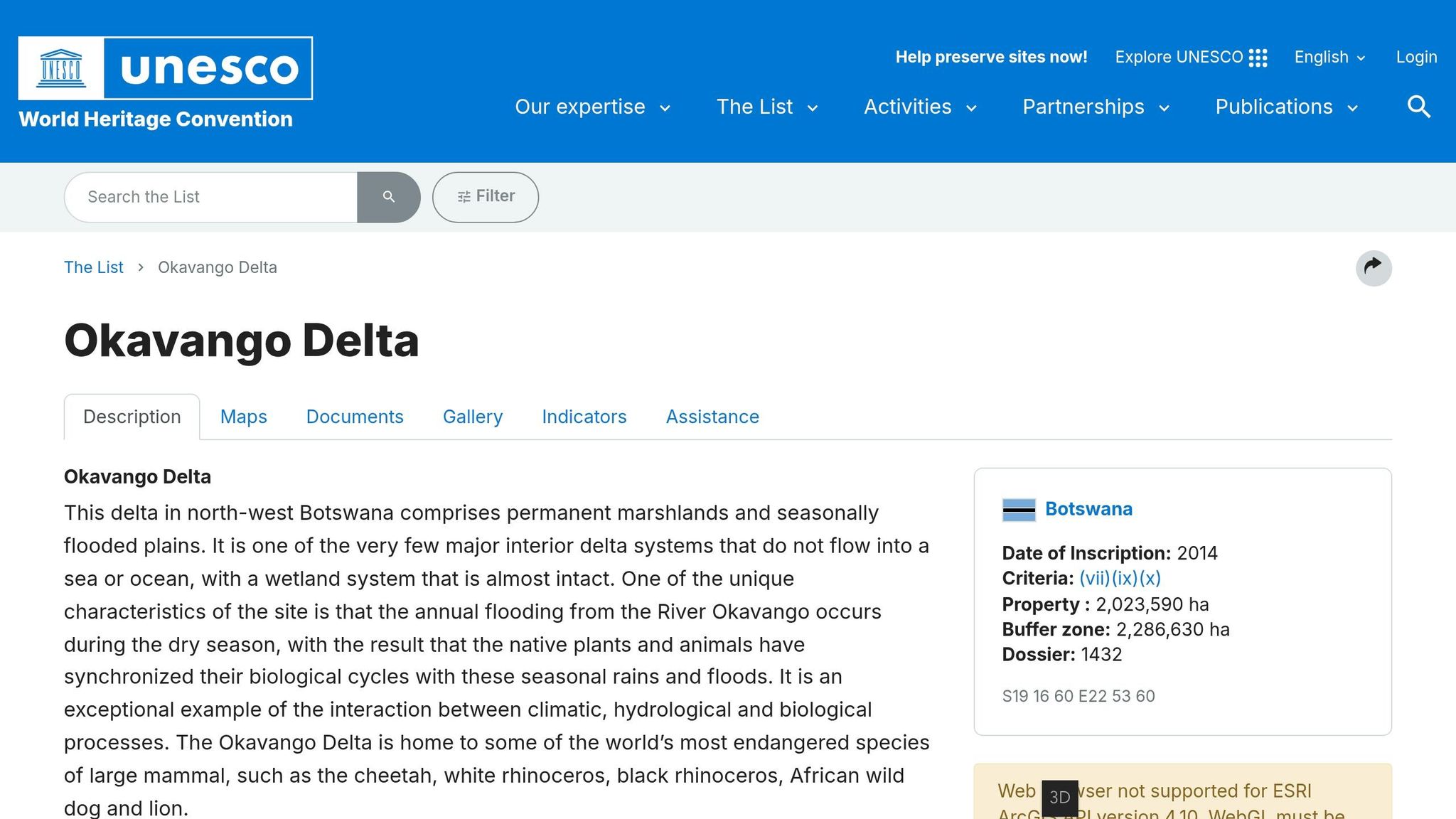Open criterion (vii) link
Screen dimensions: 1456x819
coord(1093,578)
